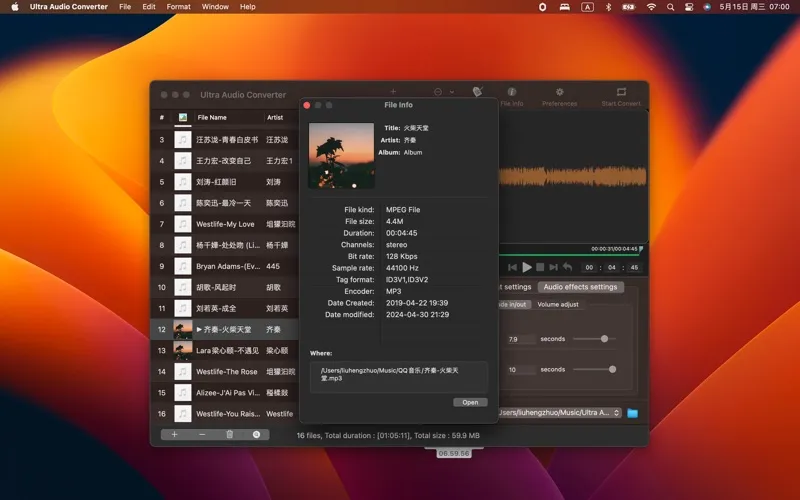
Task: Open the Format menu
Action: (x=179, y=7)
